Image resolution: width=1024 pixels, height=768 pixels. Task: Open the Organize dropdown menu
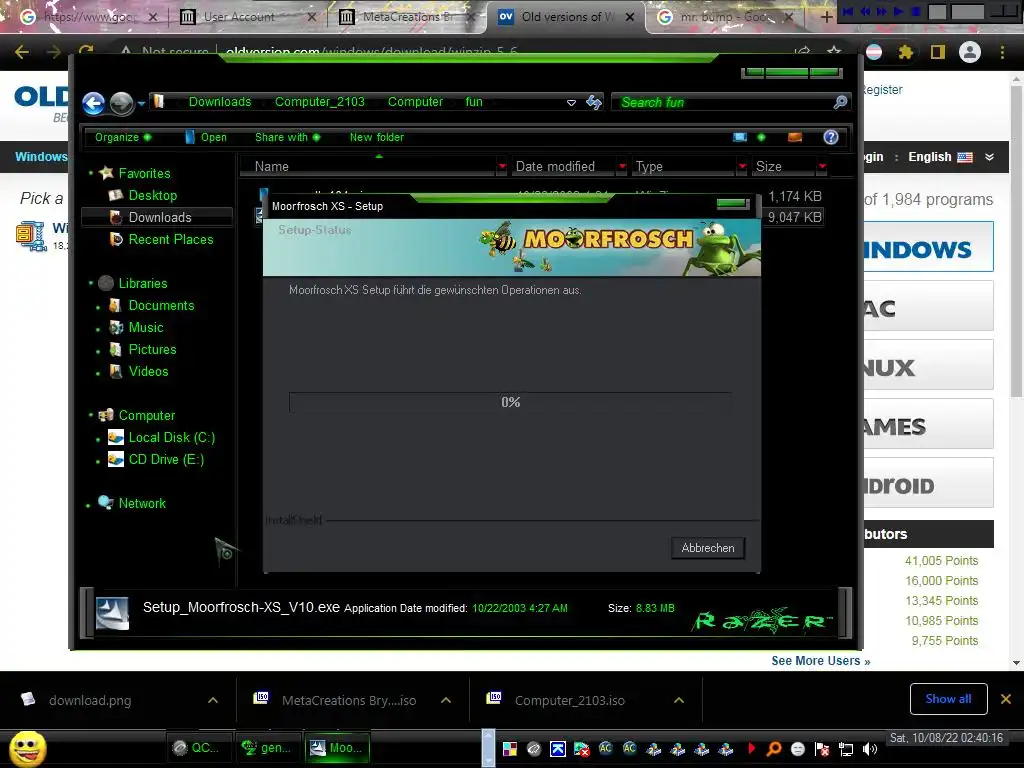123,137
